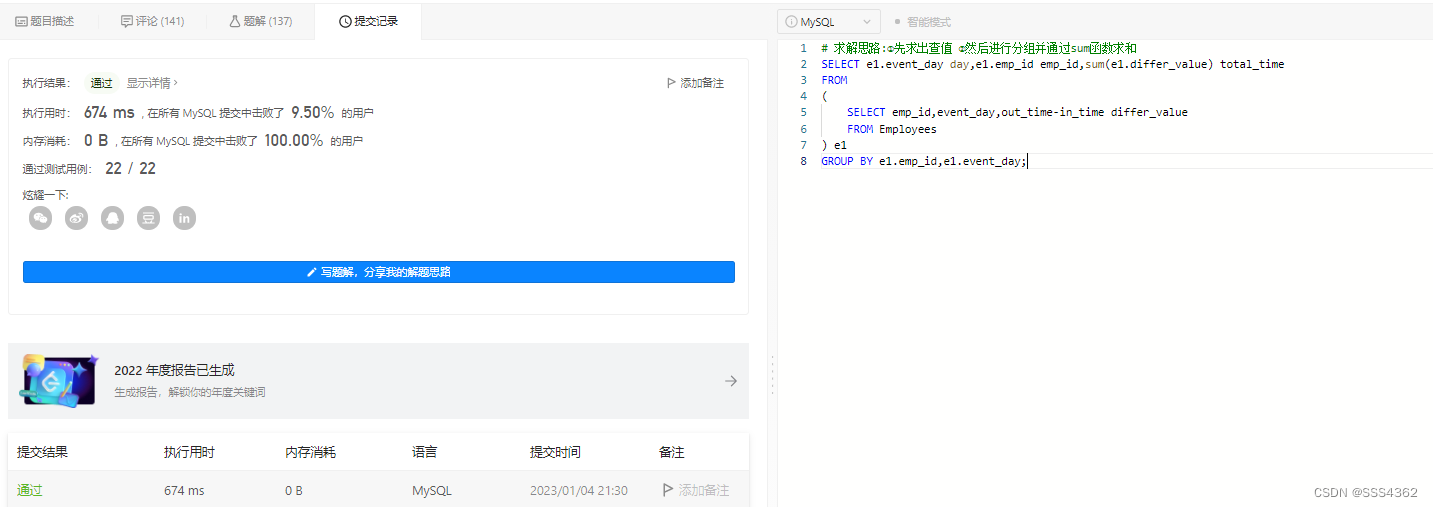Share result via Weibo icon
1433x507 pixels.
click(x=76, y=218)
